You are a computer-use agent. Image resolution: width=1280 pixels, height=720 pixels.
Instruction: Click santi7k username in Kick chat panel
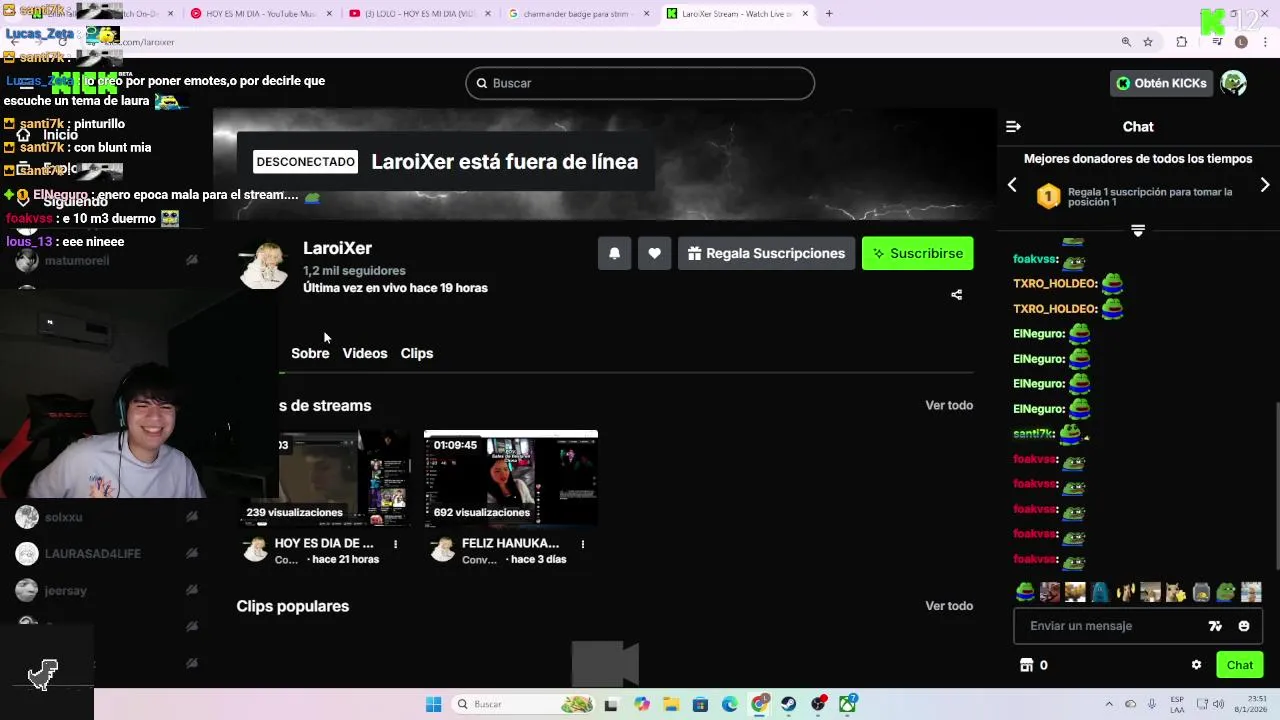[x=1034, y=434]
